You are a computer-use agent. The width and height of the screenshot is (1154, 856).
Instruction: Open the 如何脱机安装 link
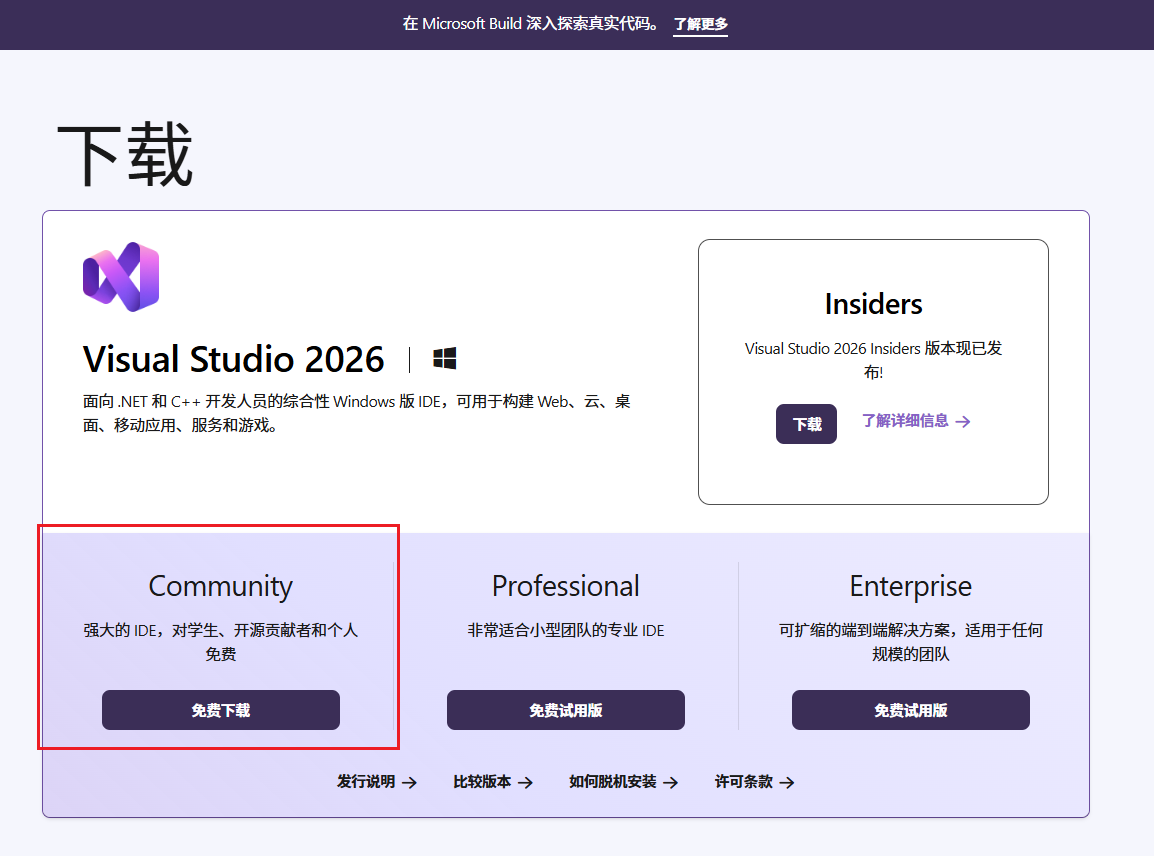(623, 782)
